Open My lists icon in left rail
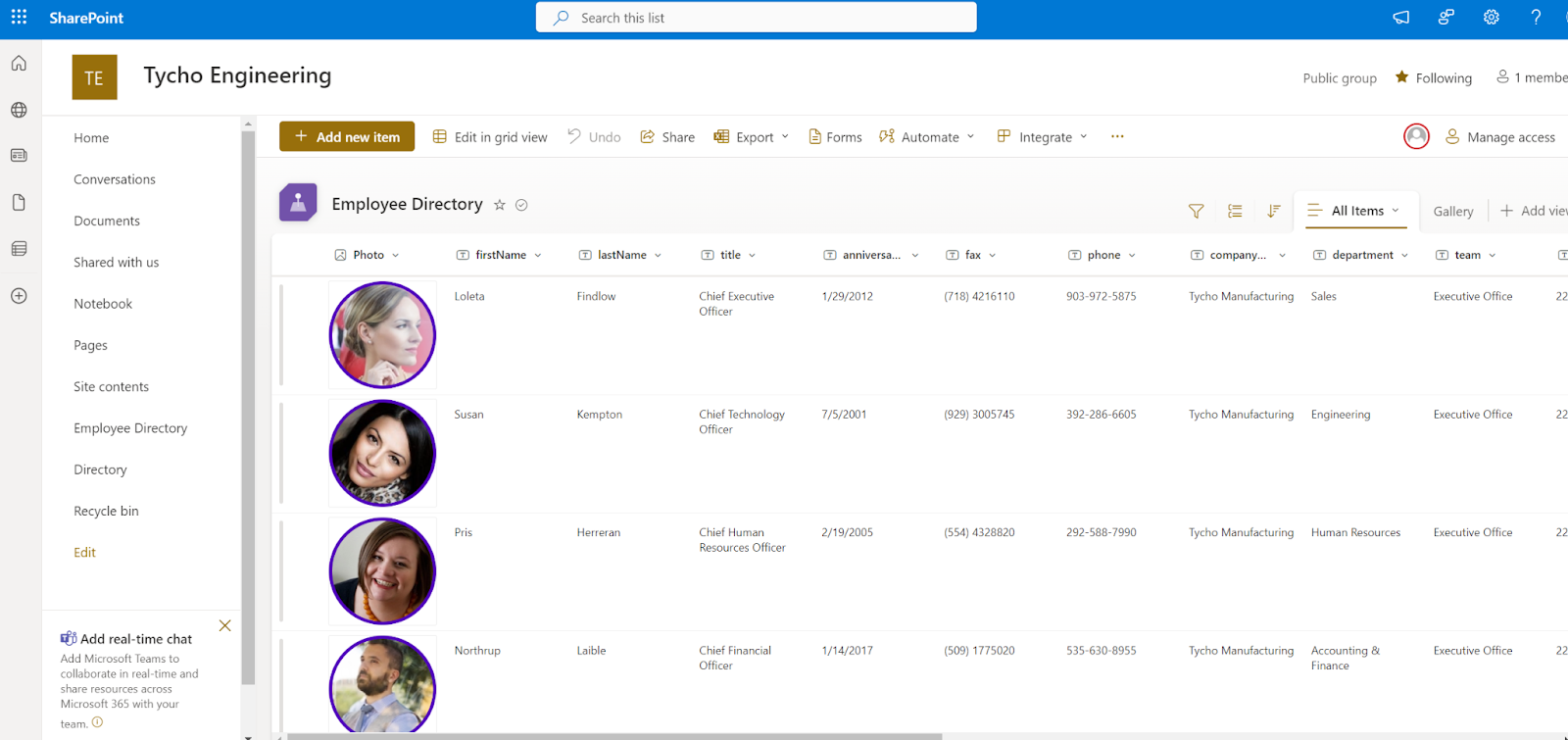 click(19, 249)
